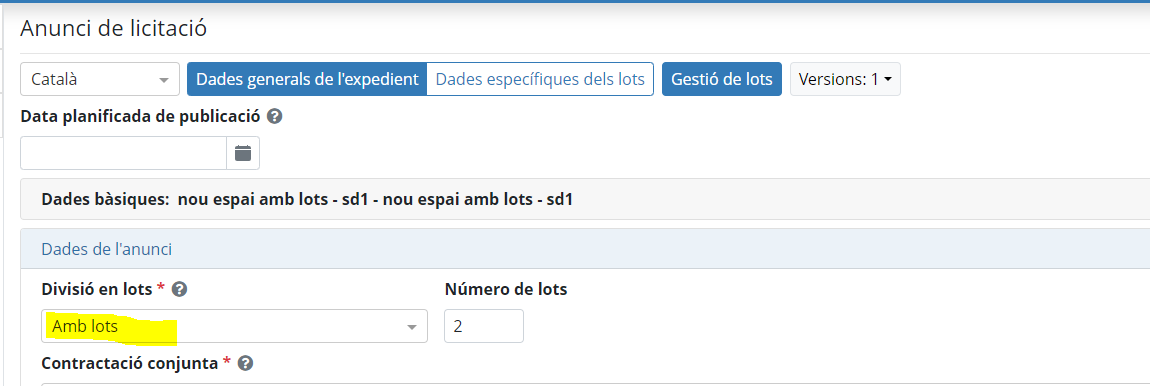Expand the Versions: 1 dropdown
The height and width of the screenshot is (386, 1150).
coord(845,79)
